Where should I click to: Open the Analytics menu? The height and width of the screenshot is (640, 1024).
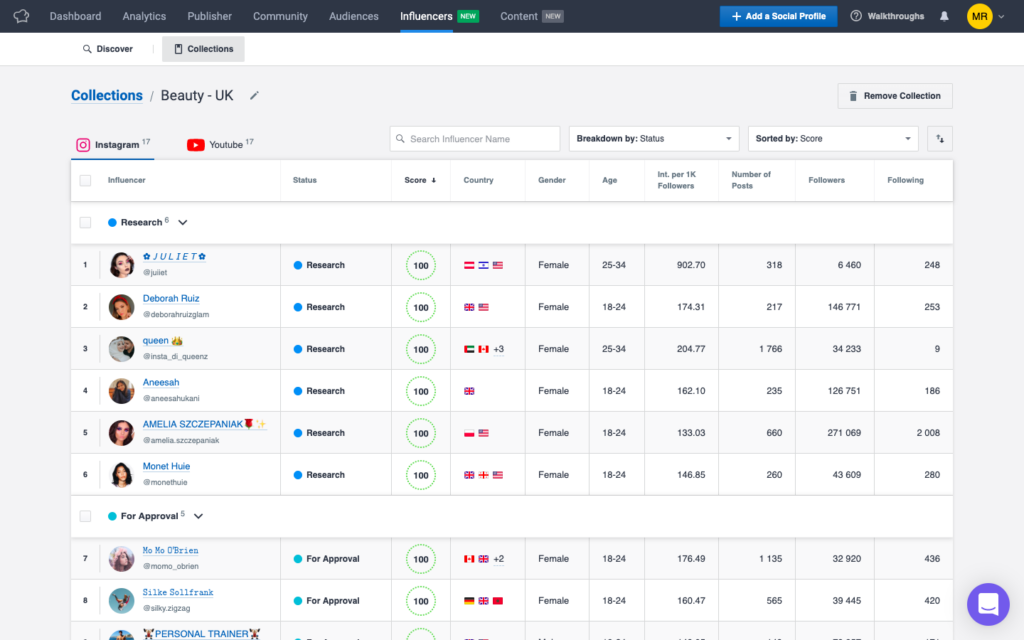143,15
